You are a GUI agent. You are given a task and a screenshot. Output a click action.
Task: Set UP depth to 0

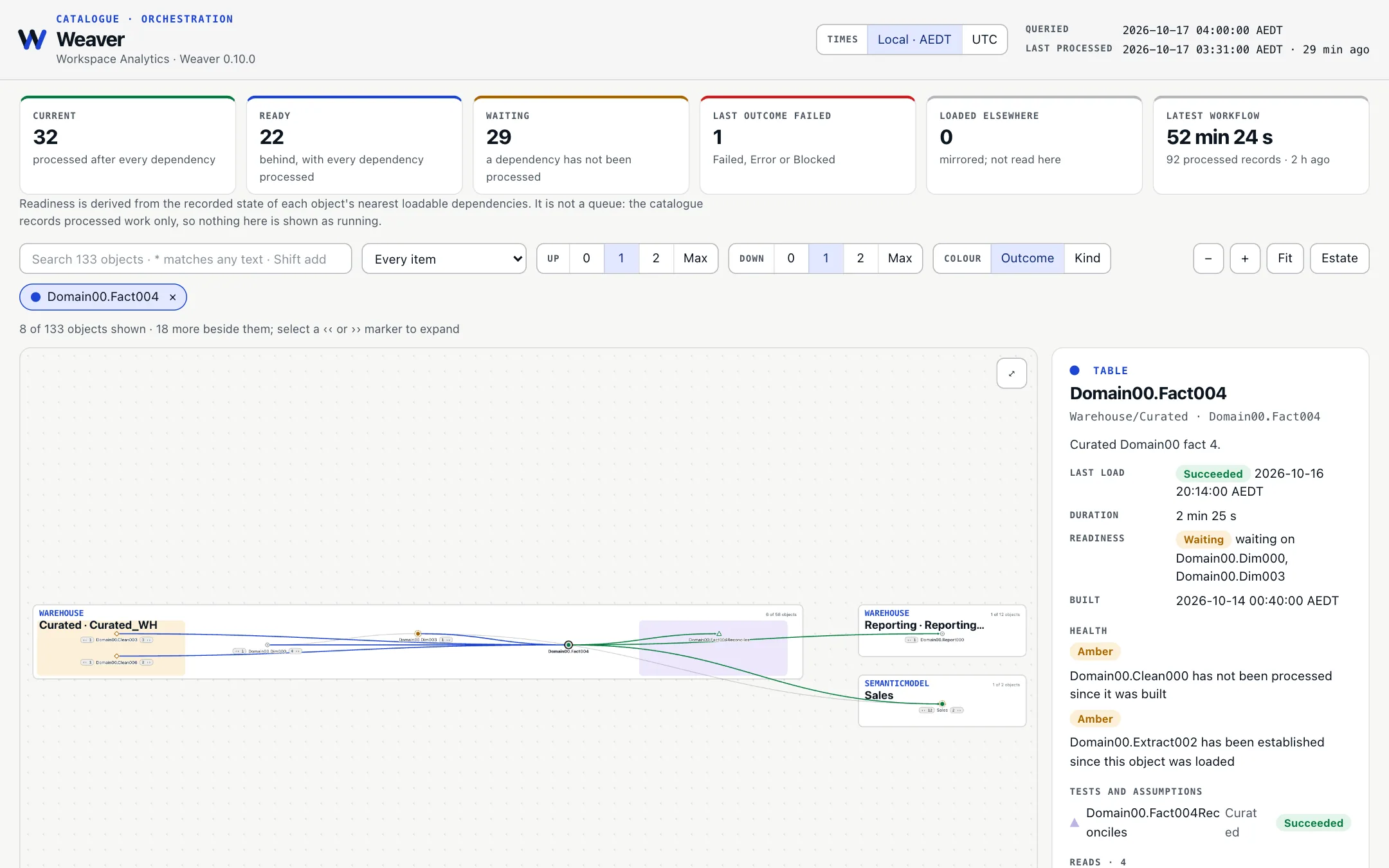point(586,258)
